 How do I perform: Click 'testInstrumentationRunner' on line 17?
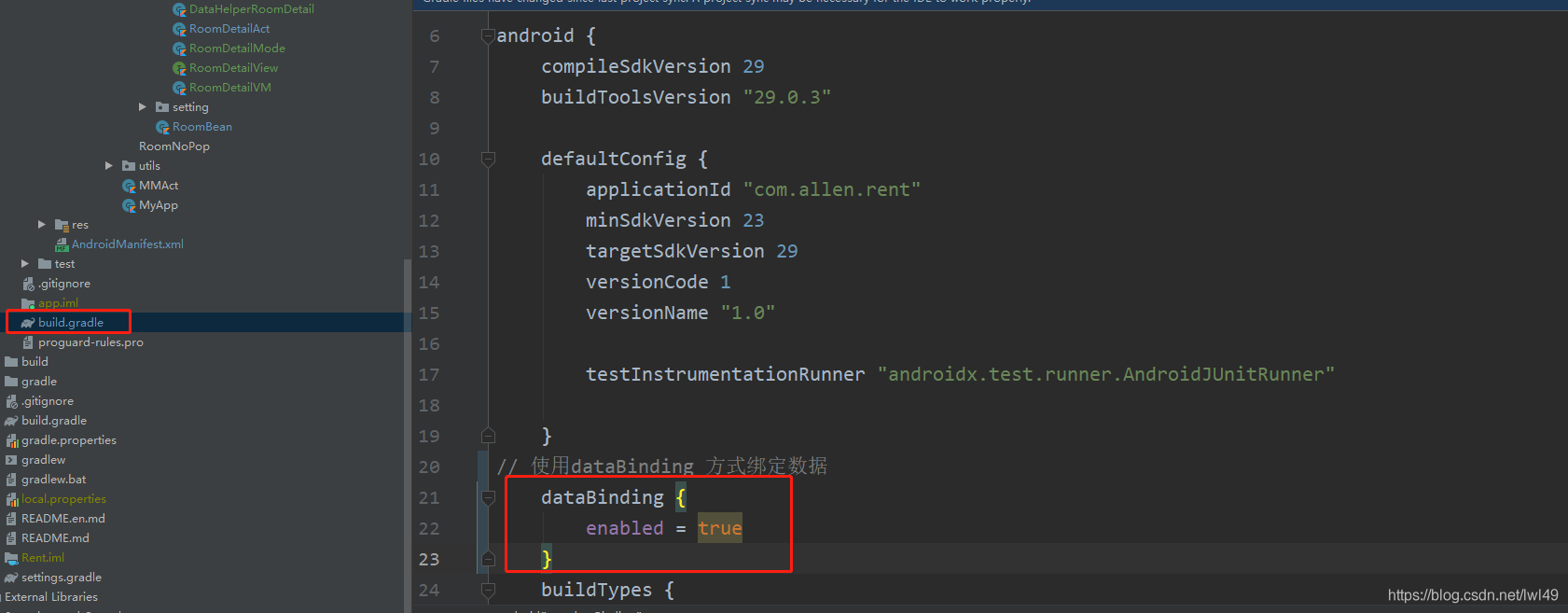pos(726,374)
